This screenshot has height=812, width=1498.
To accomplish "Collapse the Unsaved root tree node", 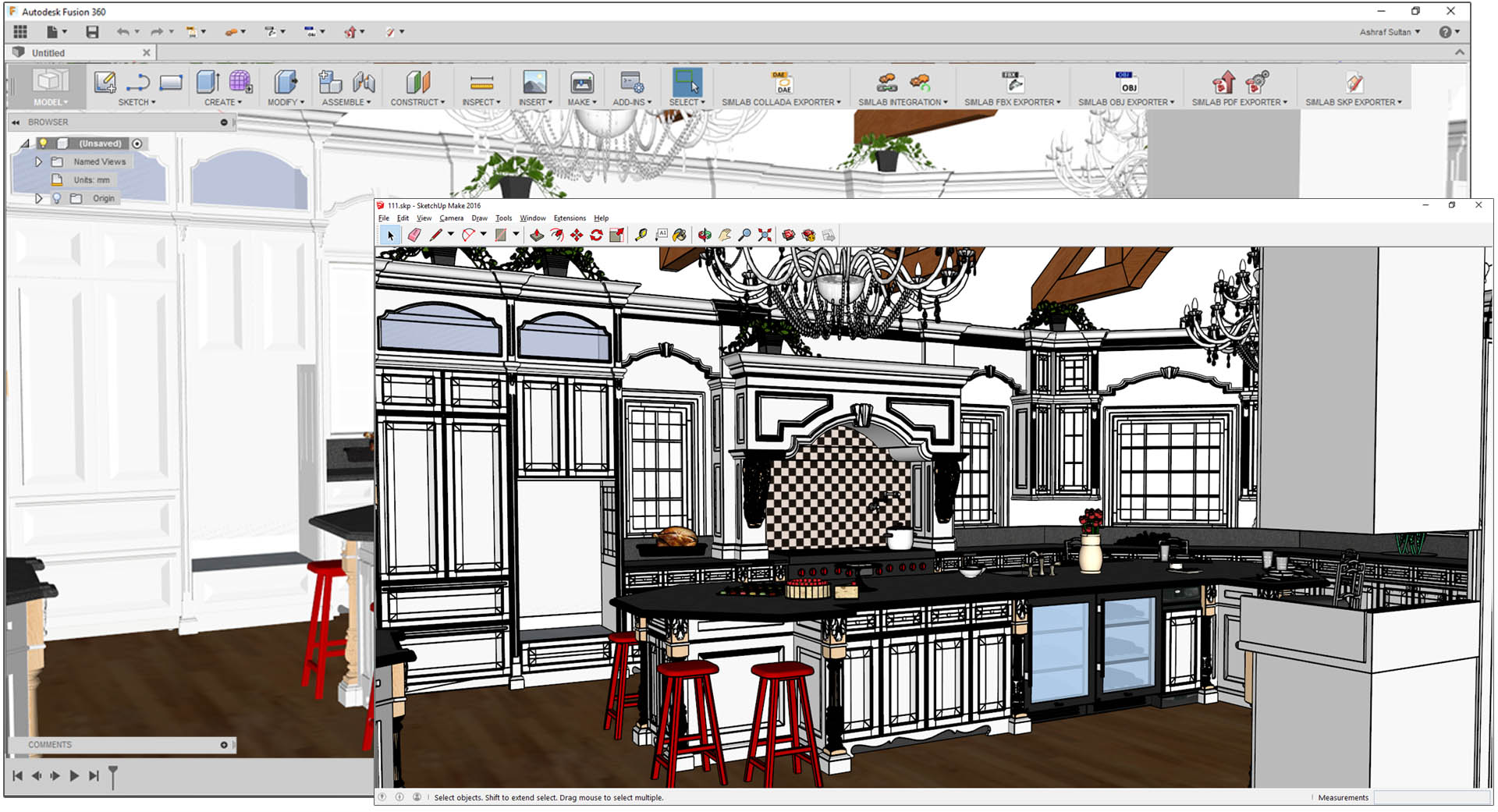I will point(25,144).
